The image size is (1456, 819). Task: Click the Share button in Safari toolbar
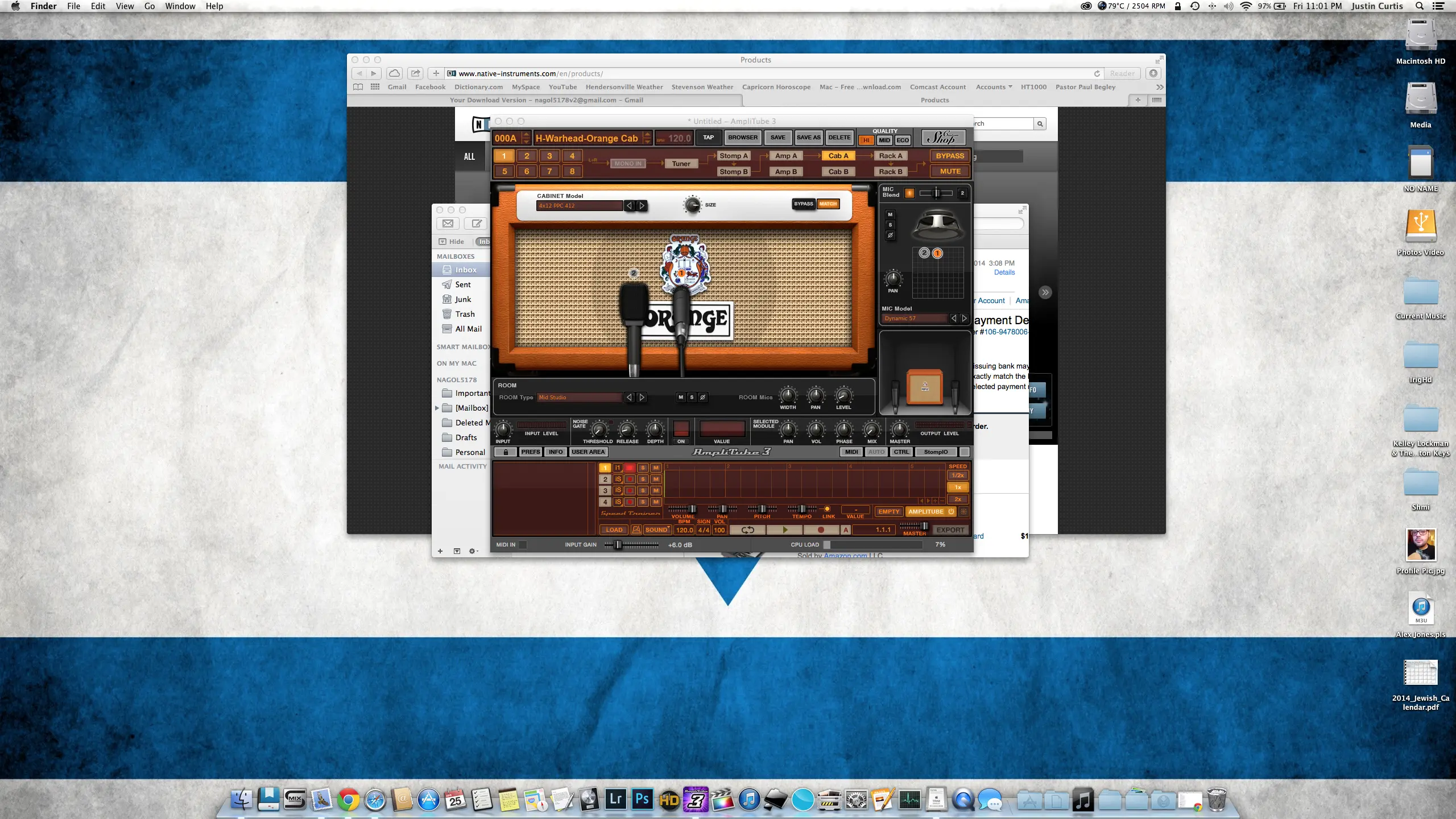click(x=416, y=73)
